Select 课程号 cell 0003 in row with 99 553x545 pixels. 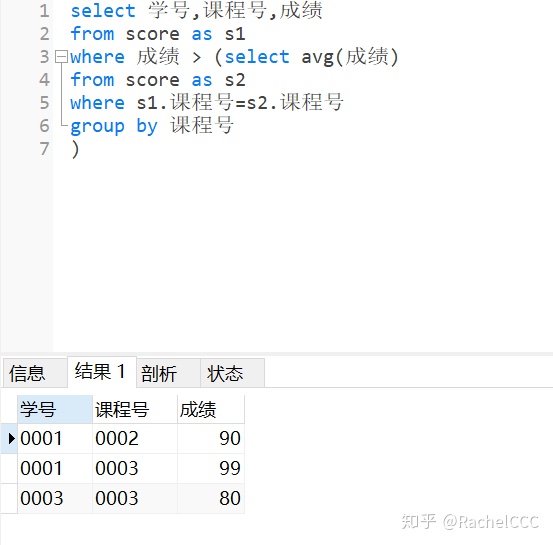click(135, 468)
